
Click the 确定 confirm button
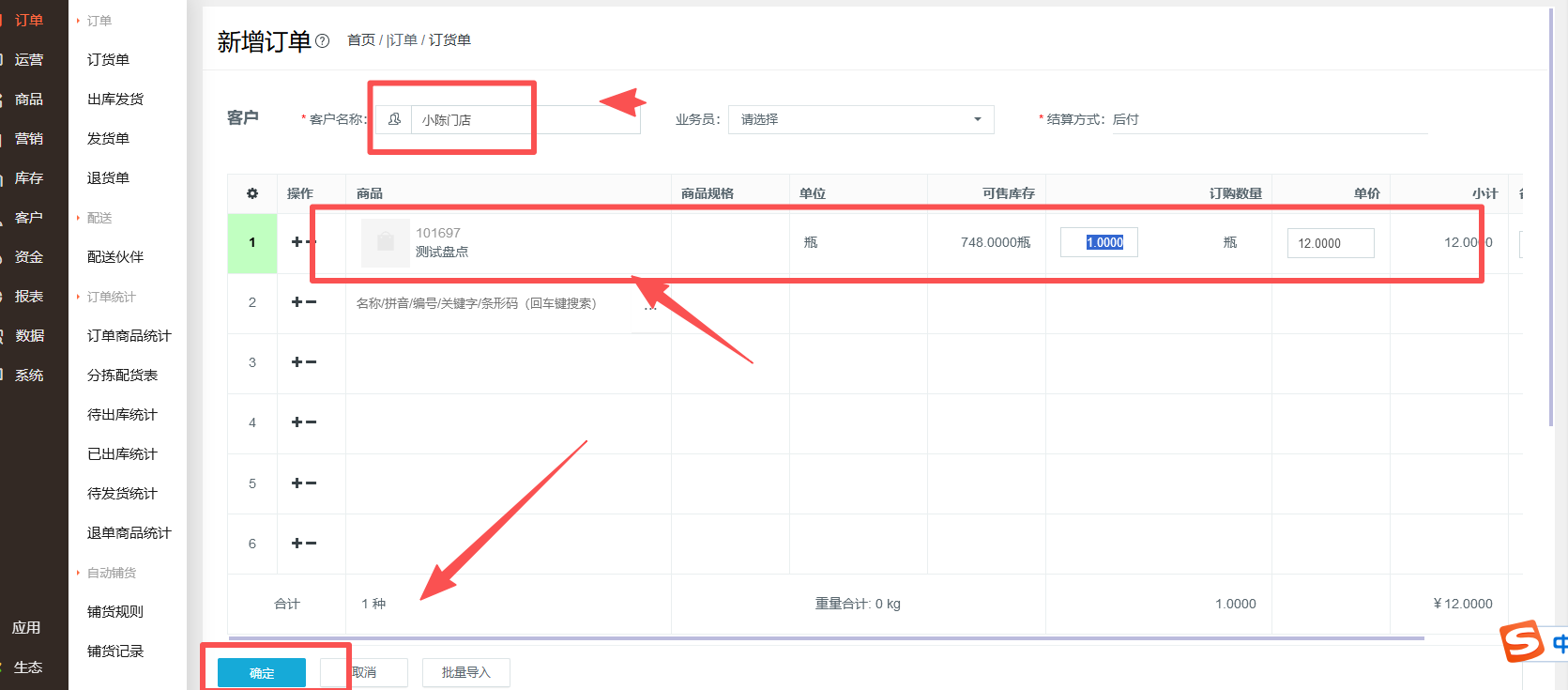[x=262, y=673]
